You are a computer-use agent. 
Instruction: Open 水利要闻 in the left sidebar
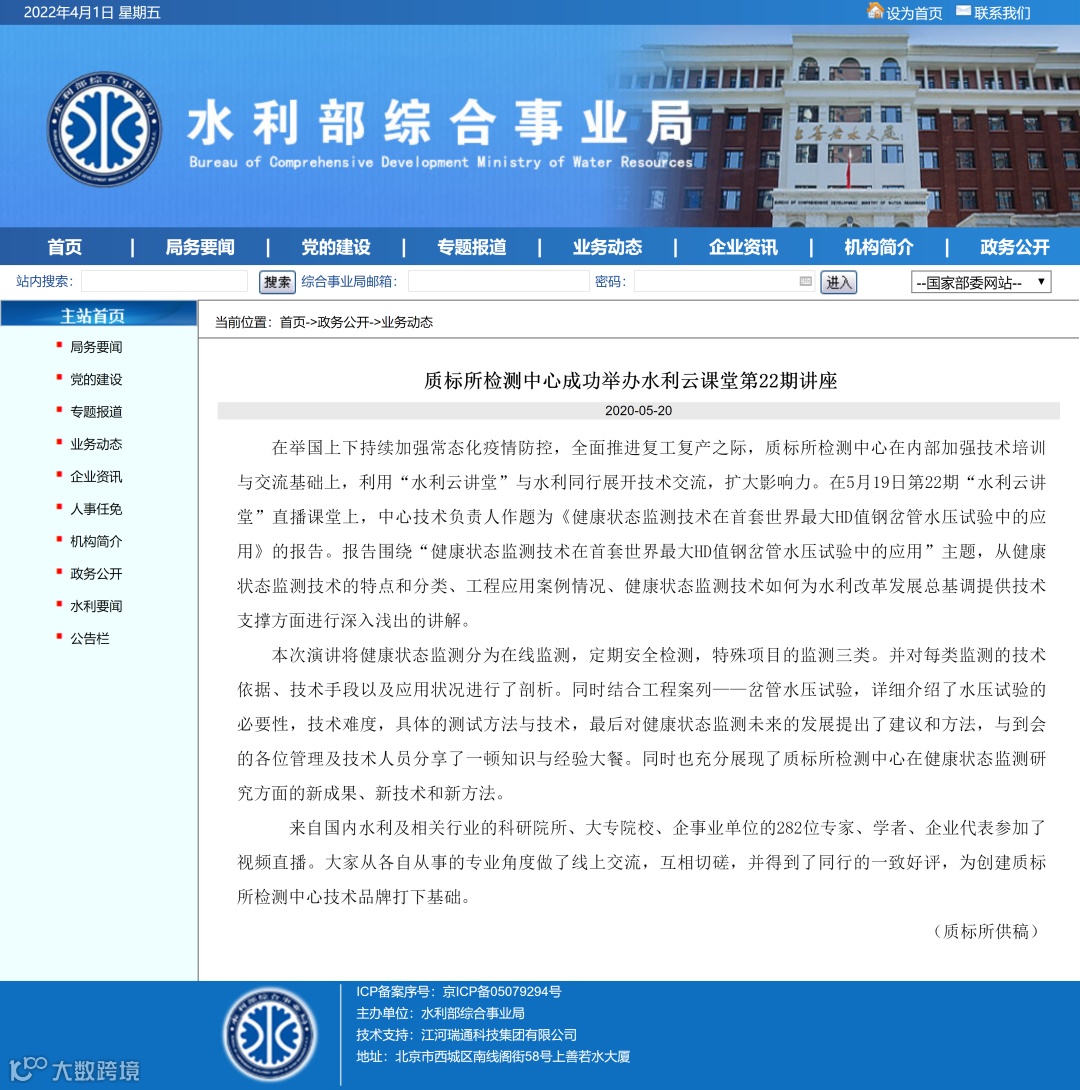tap(96, 606)
